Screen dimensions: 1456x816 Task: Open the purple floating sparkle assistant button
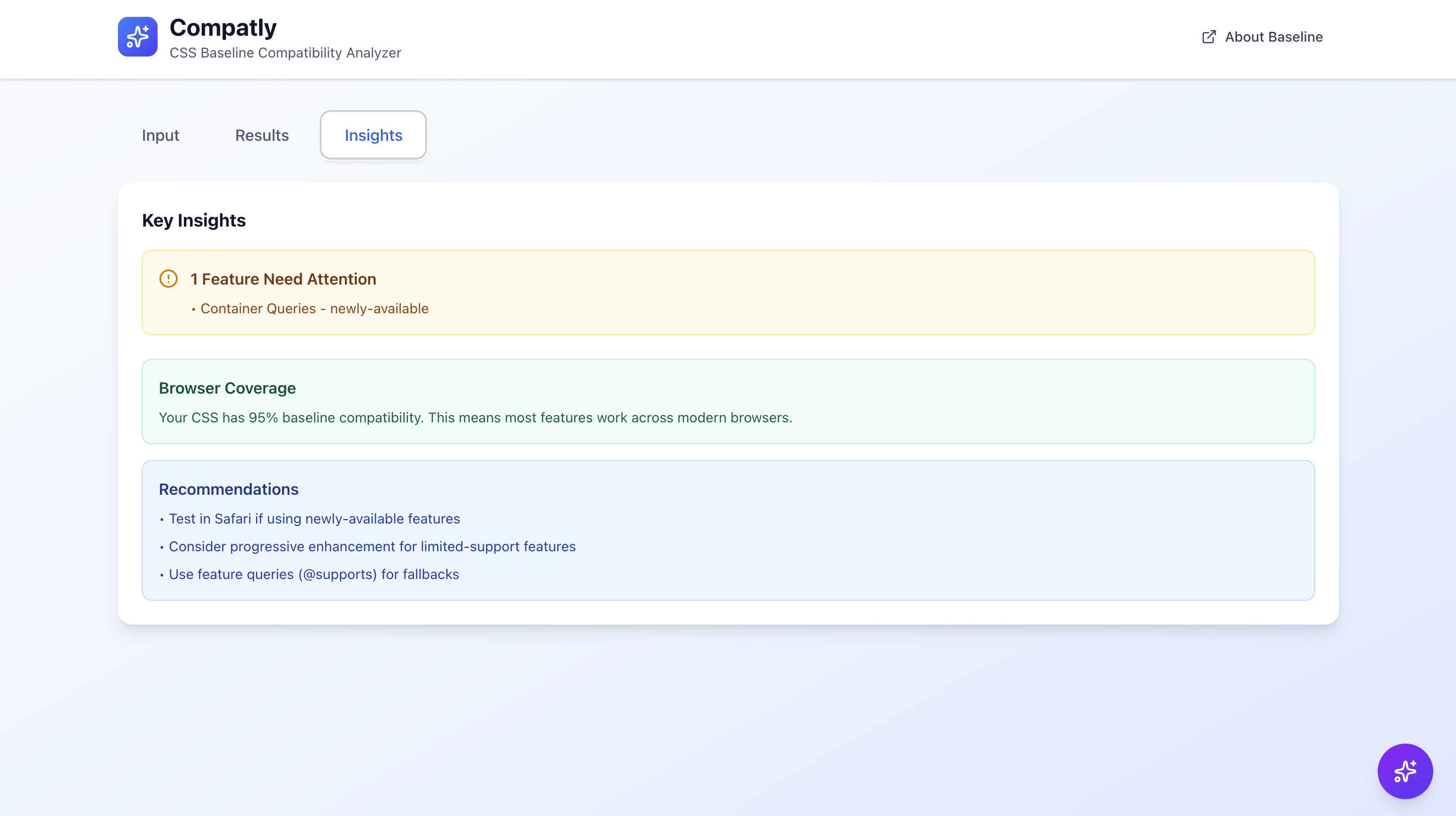click(x=1404, y=771)
